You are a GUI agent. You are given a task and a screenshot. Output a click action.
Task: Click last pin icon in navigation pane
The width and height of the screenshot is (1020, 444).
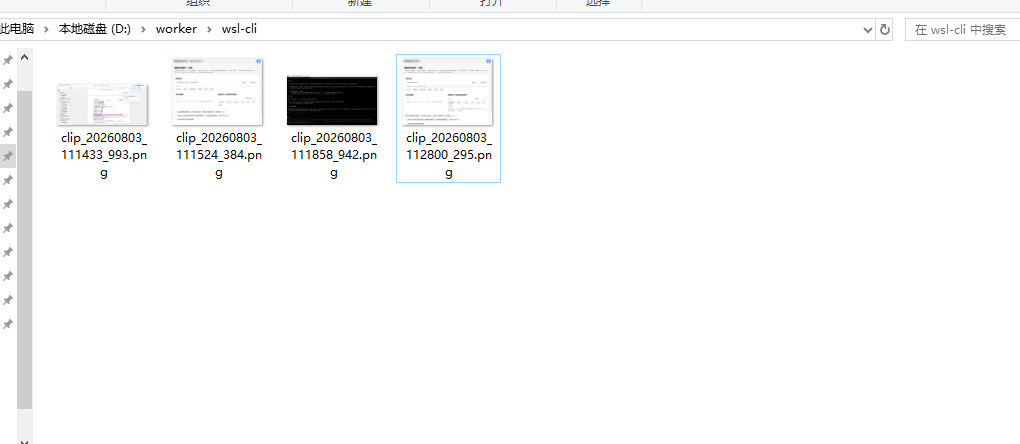coord(8,324)
